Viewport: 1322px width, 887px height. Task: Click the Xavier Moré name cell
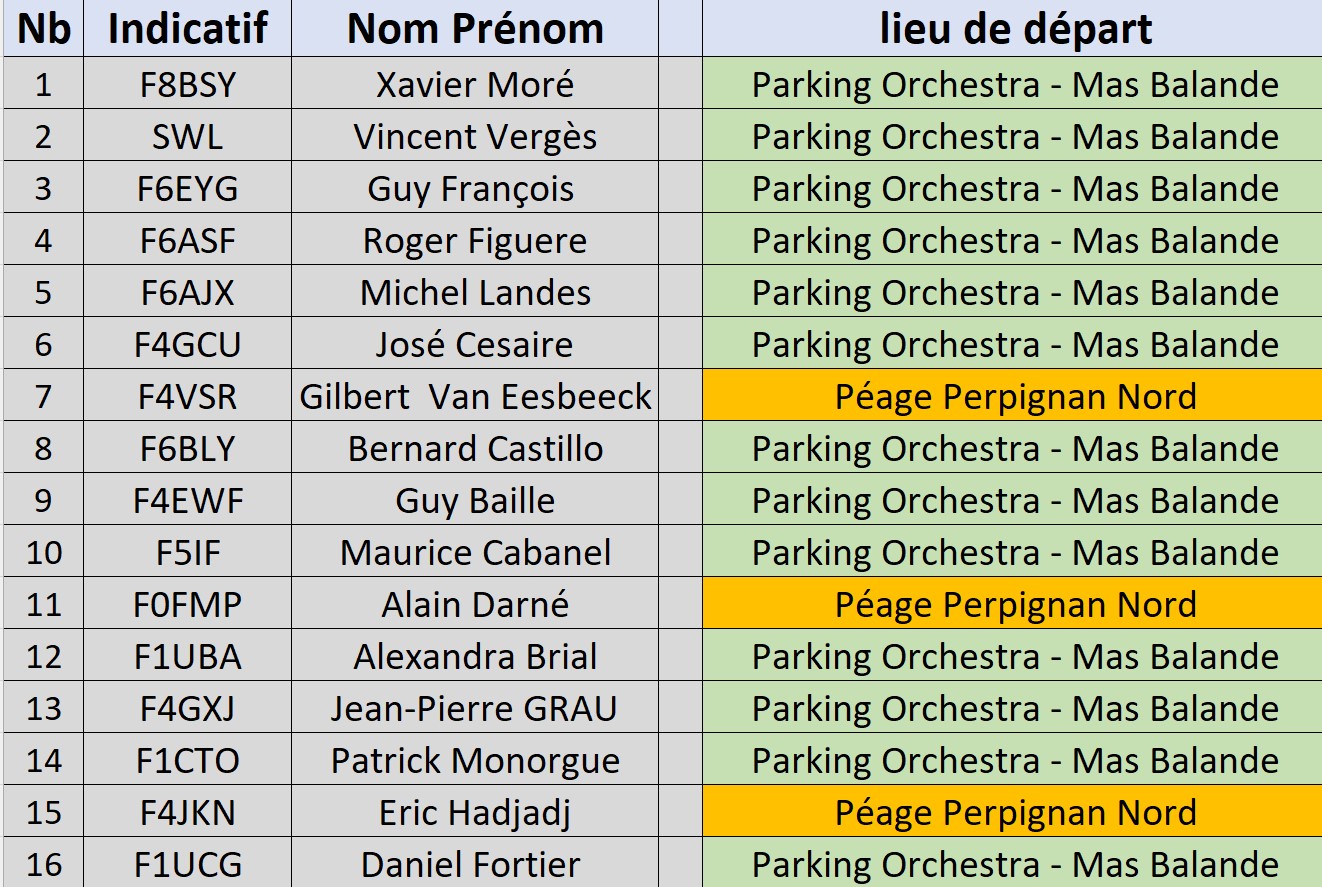pos(475,84)
